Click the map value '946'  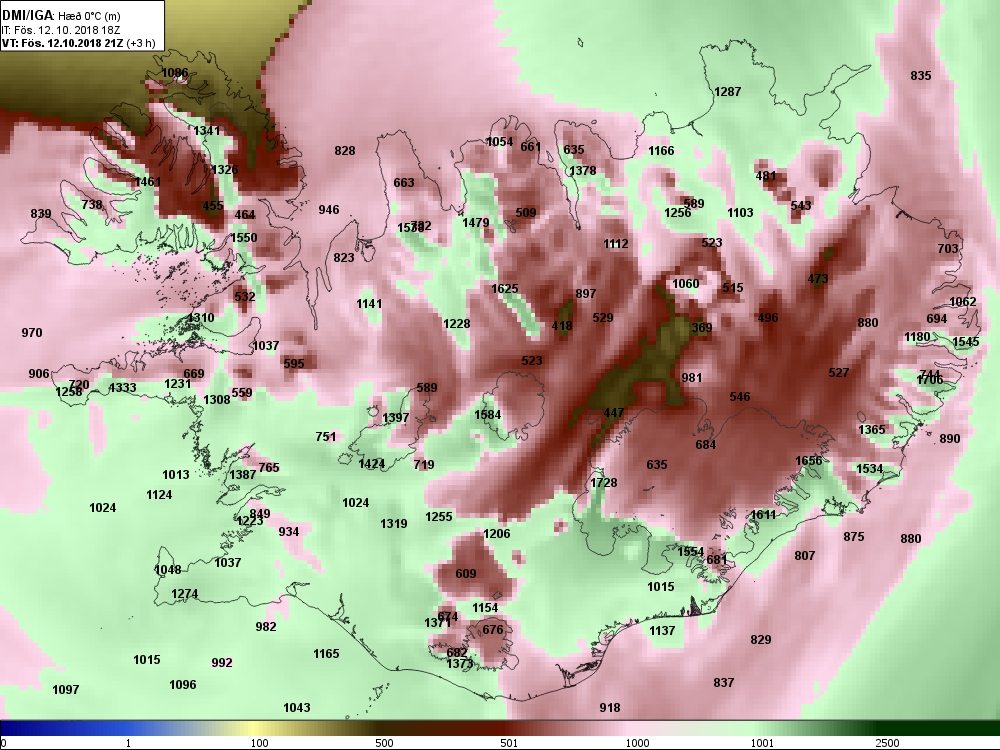tap(329, 210)
